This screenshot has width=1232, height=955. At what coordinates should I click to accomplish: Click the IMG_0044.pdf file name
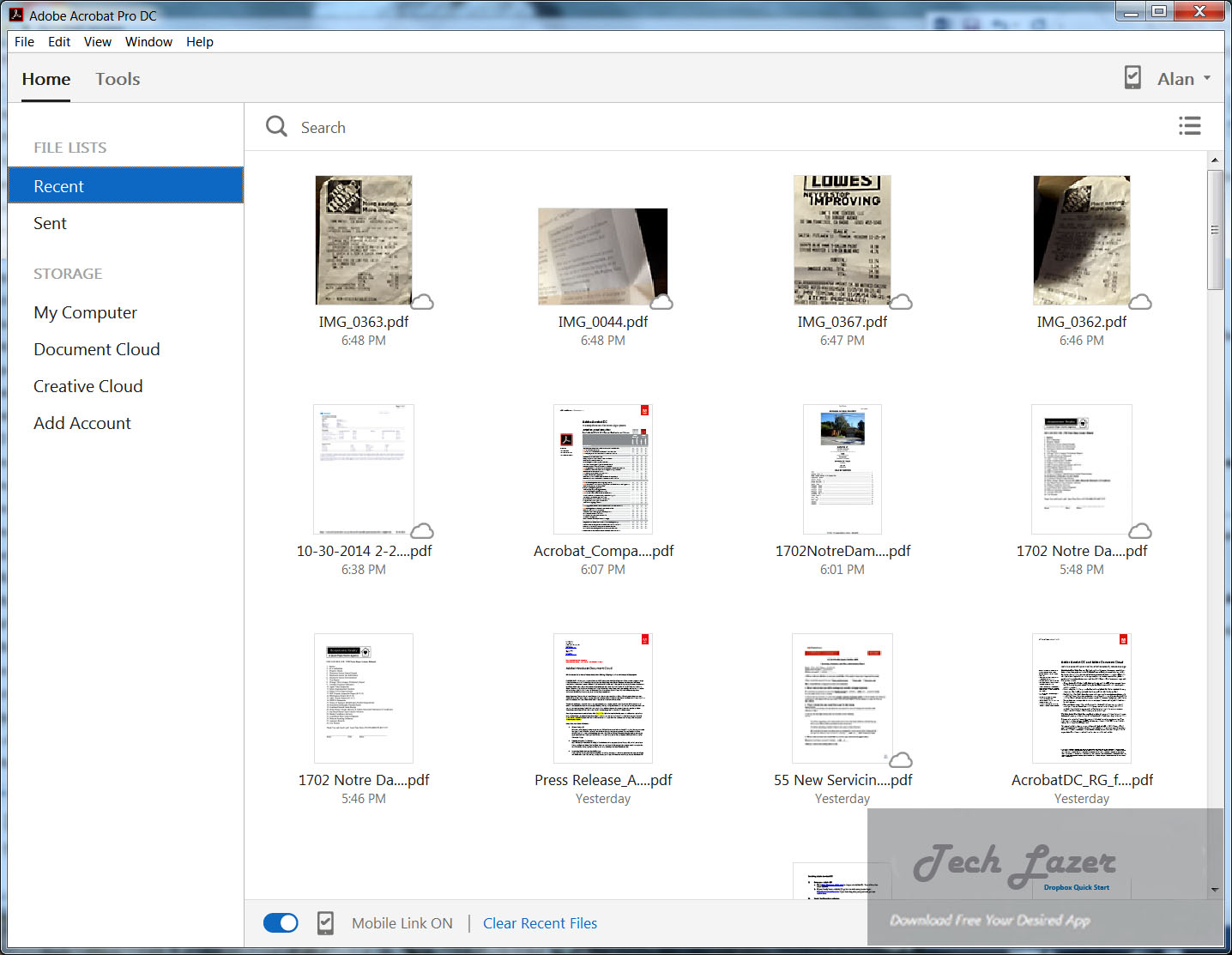(x=603, y=322)
